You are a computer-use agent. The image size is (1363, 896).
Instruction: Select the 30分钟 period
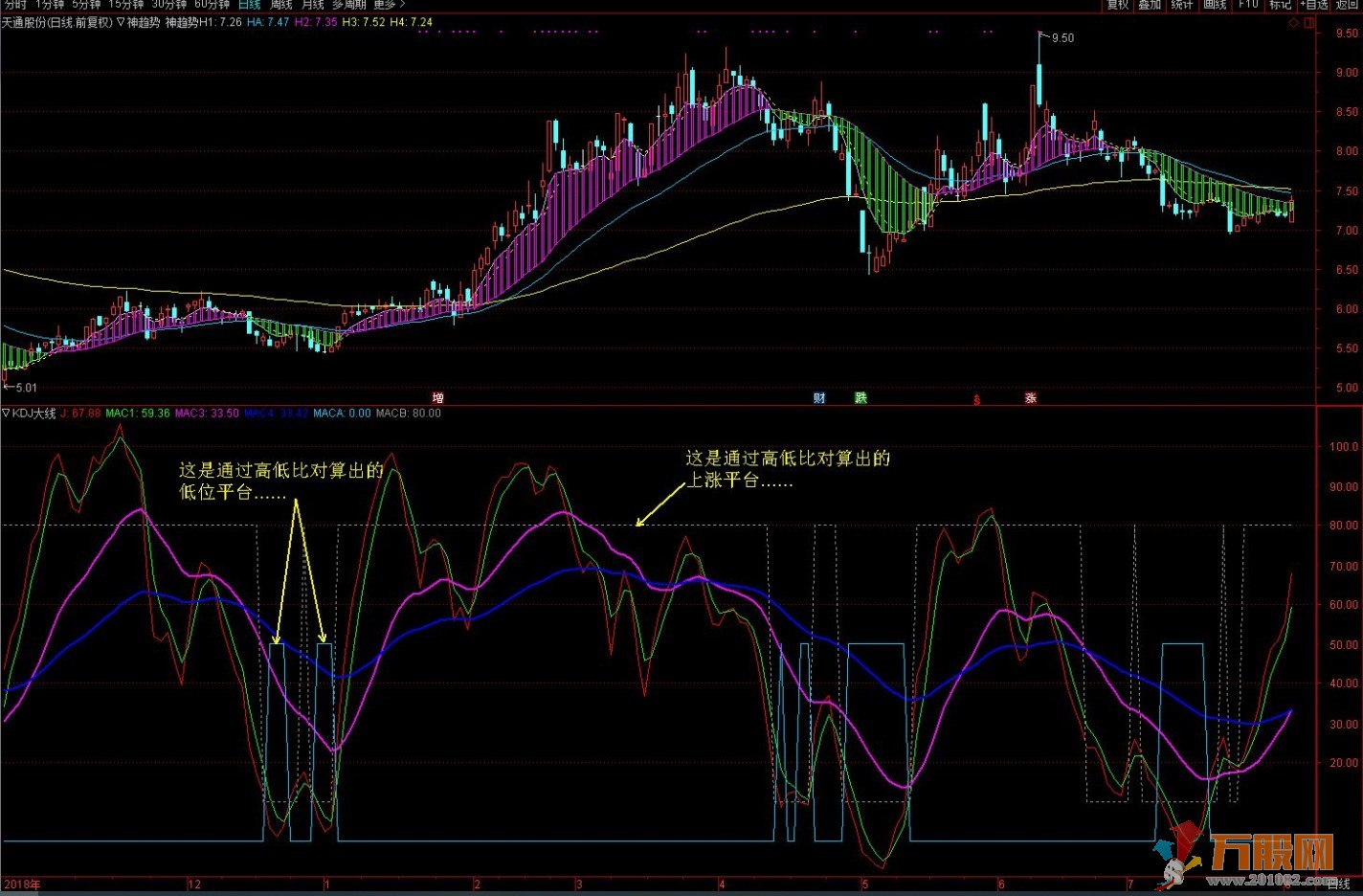168,5
